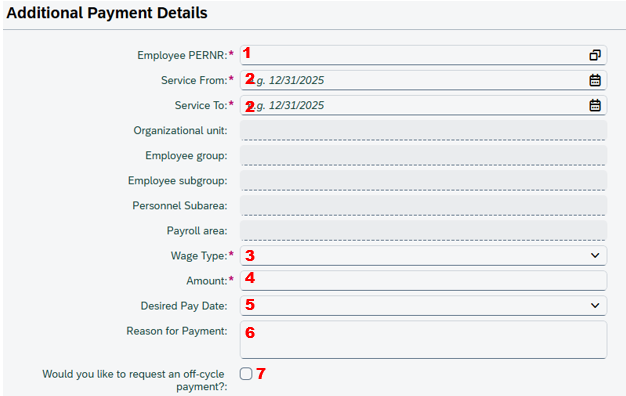Click the Employee PERNR label

pos(182,55)
